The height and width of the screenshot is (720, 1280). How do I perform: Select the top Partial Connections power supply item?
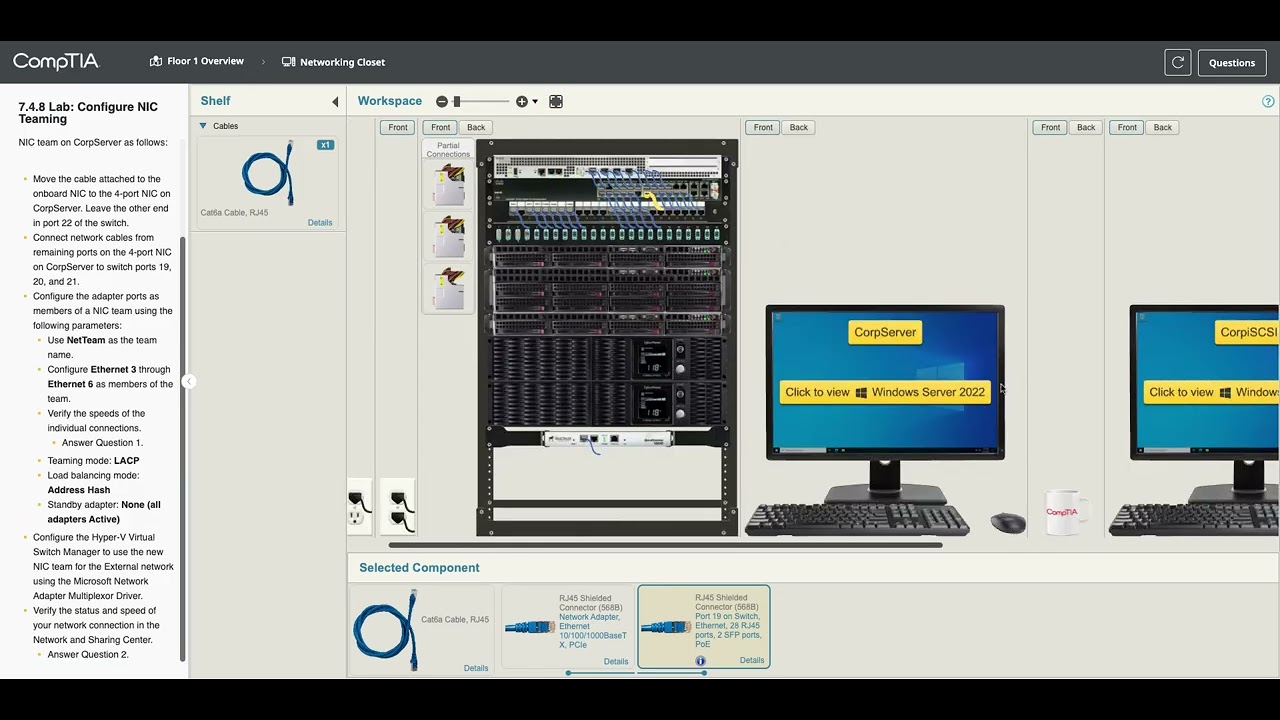coord(449,185)
